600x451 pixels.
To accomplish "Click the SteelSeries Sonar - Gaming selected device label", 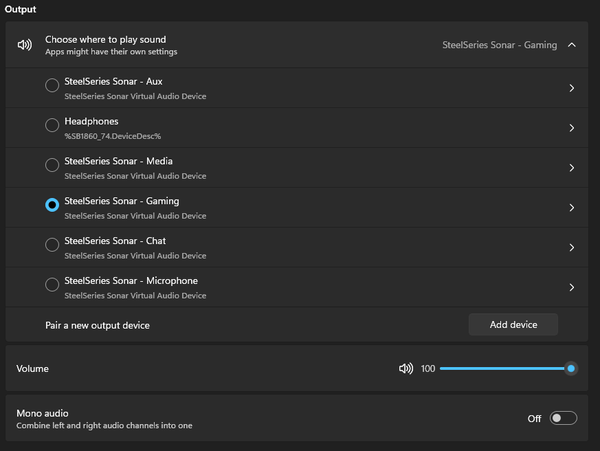I will (x=500, y=45).
